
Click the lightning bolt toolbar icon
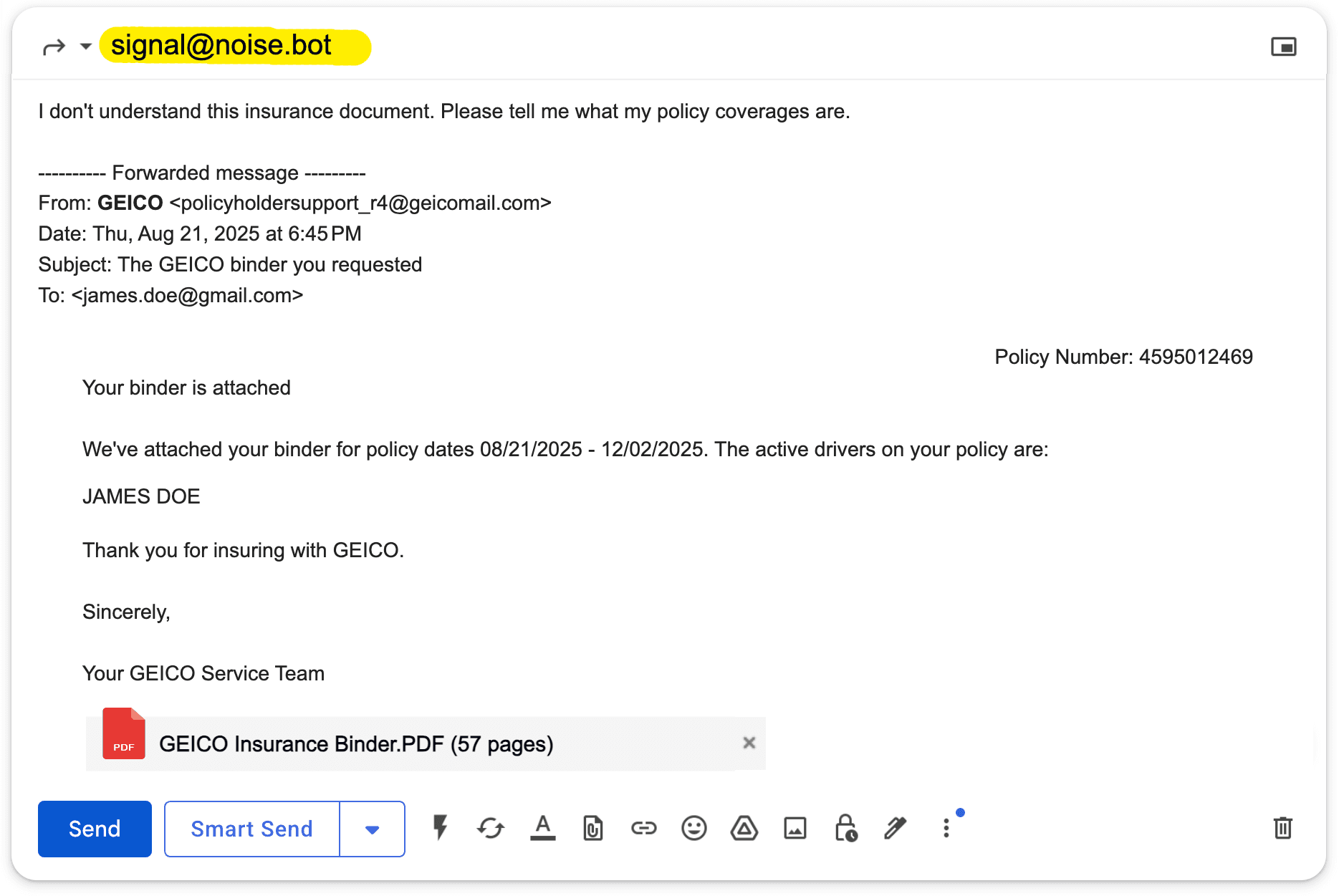(439, 829)
